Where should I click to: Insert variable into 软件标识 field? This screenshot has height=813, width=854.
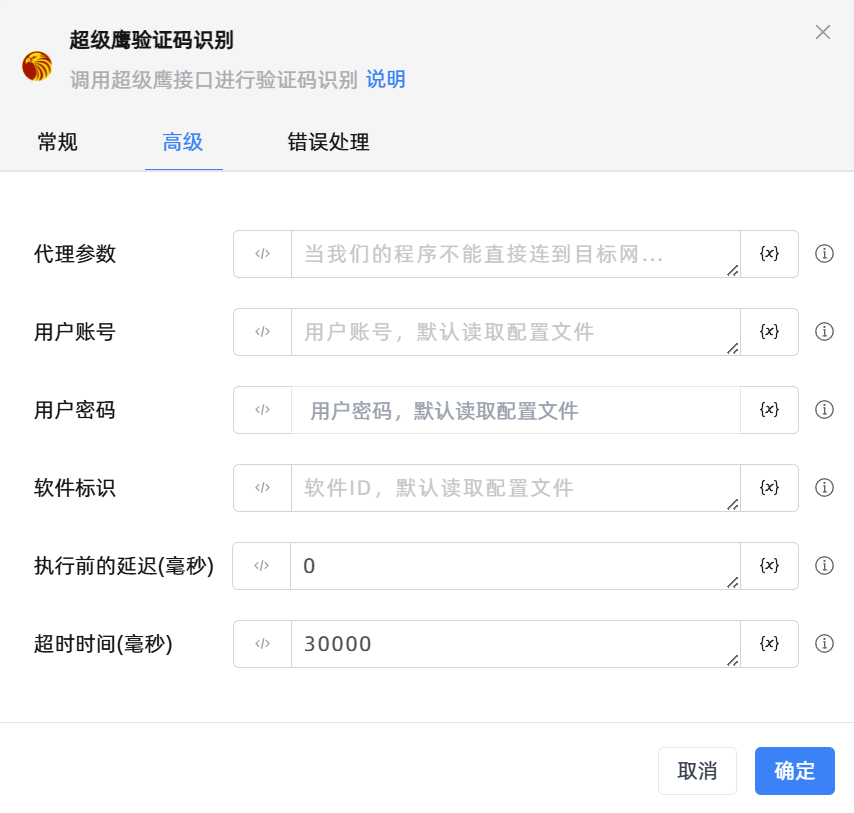click(769, 487)
